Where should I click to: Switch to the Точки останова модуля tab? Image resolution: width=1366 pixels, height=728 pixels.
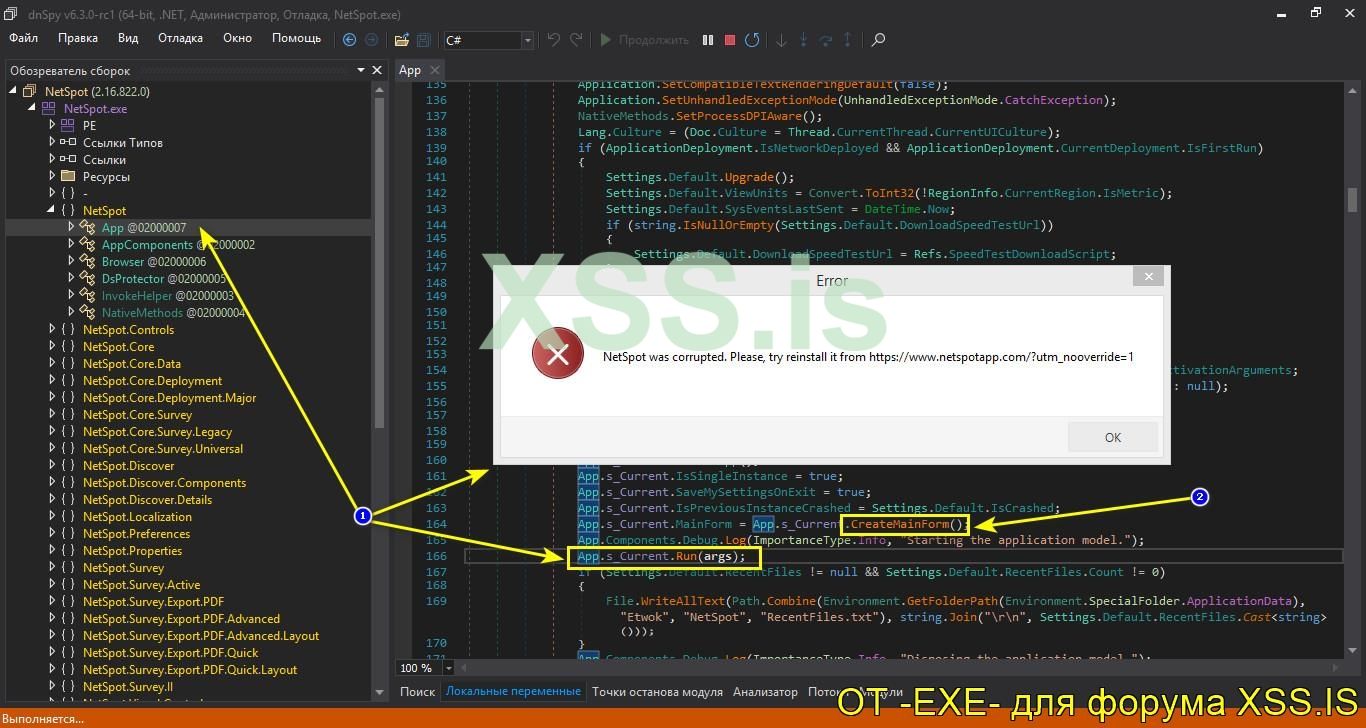coord(657,691)
